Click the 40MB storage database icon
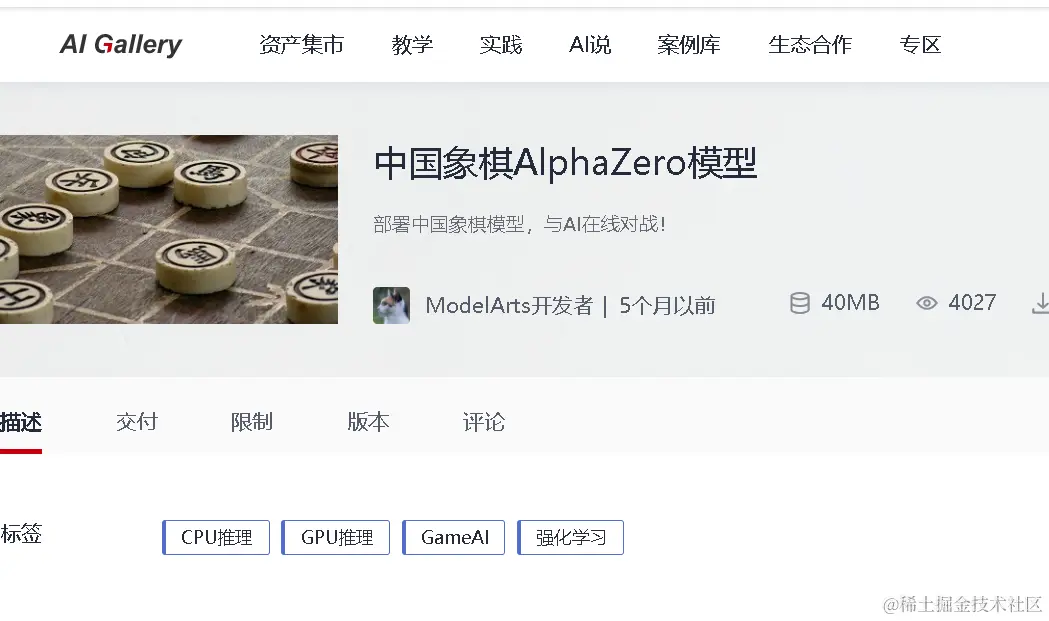Screen dimensions: 1049x621 [x=799, y=303]
